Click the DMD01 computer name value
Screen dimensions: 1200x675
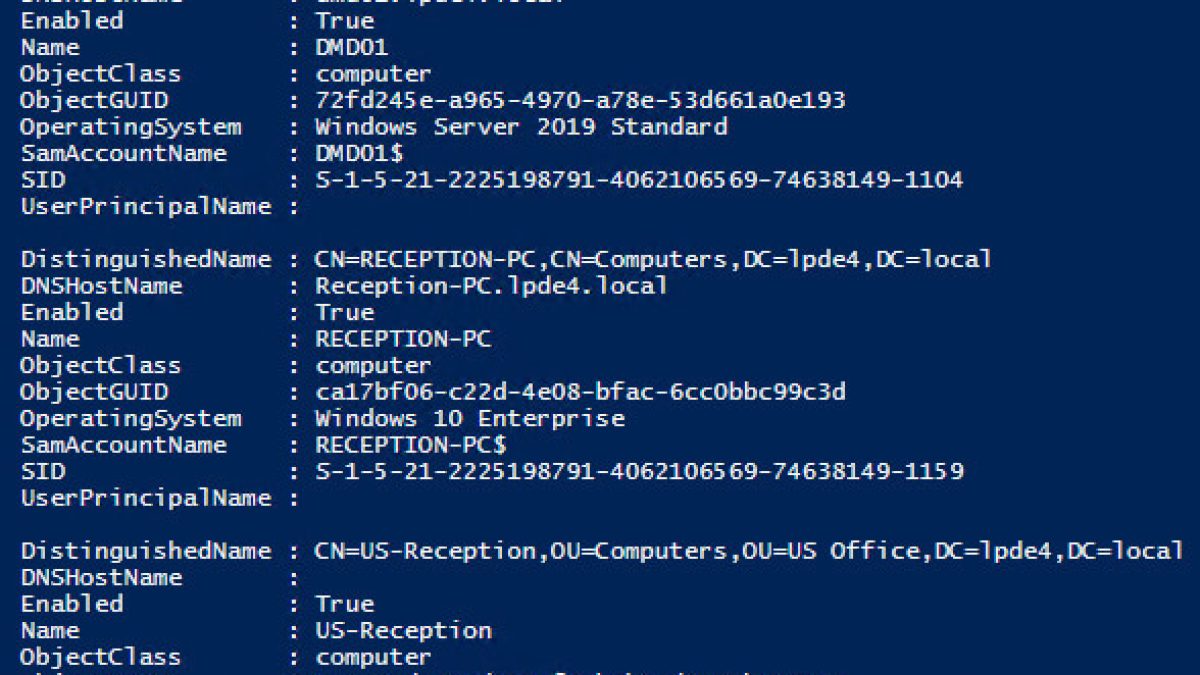(x=351, y=47)
